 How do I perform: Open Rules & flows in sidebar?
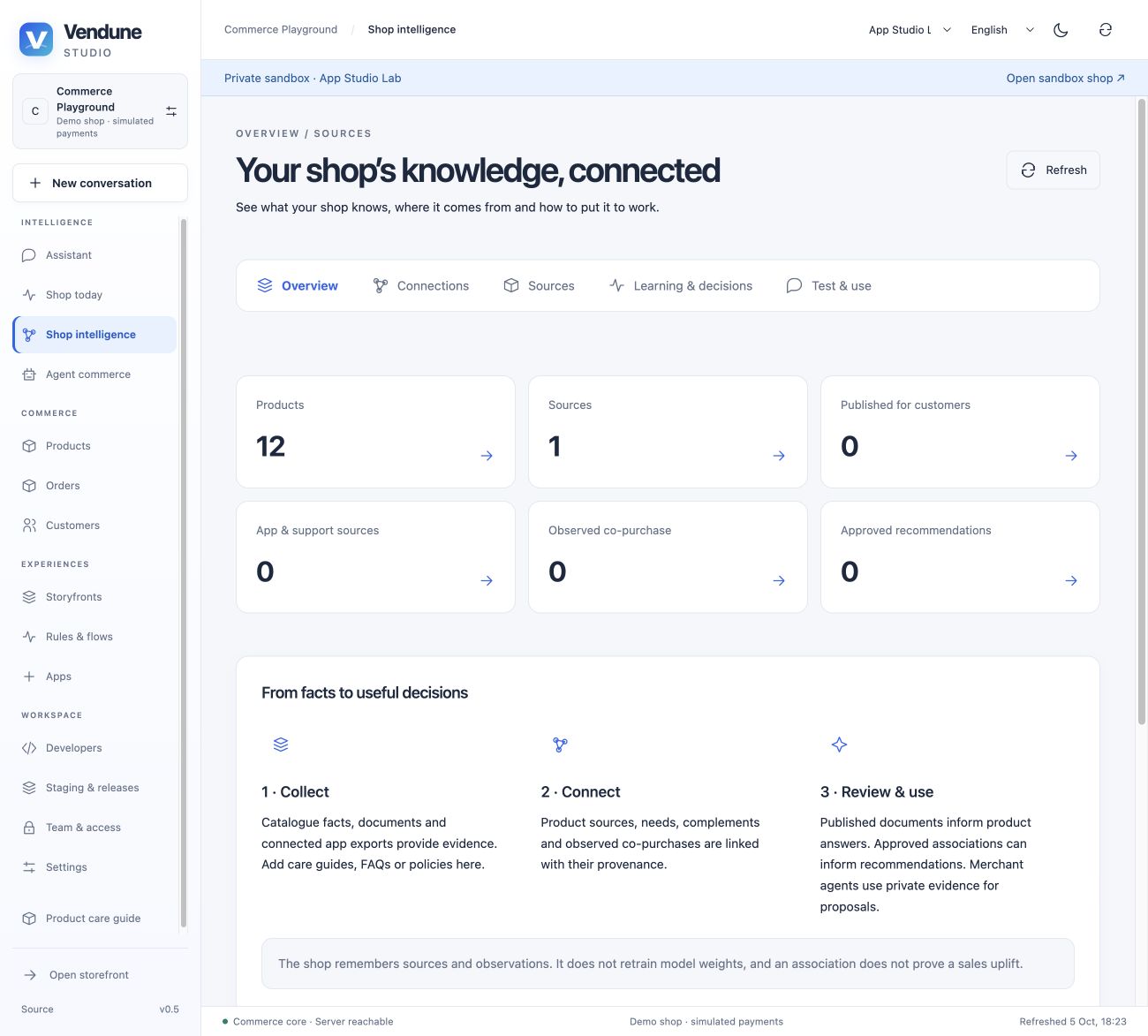pos(94,637)
